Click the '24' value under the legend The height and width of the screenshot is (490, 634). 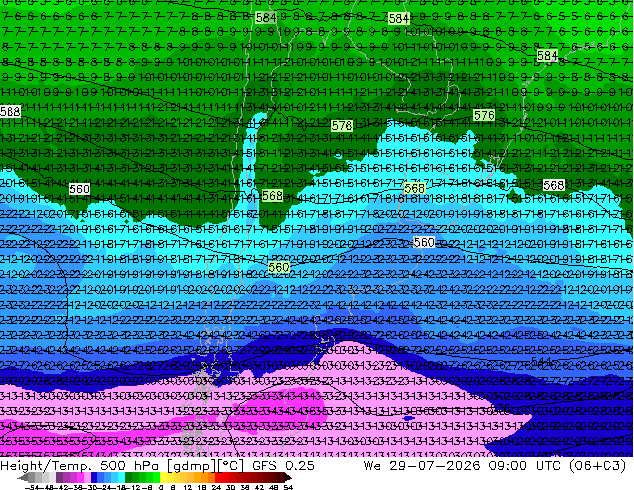tap(216, 487)
